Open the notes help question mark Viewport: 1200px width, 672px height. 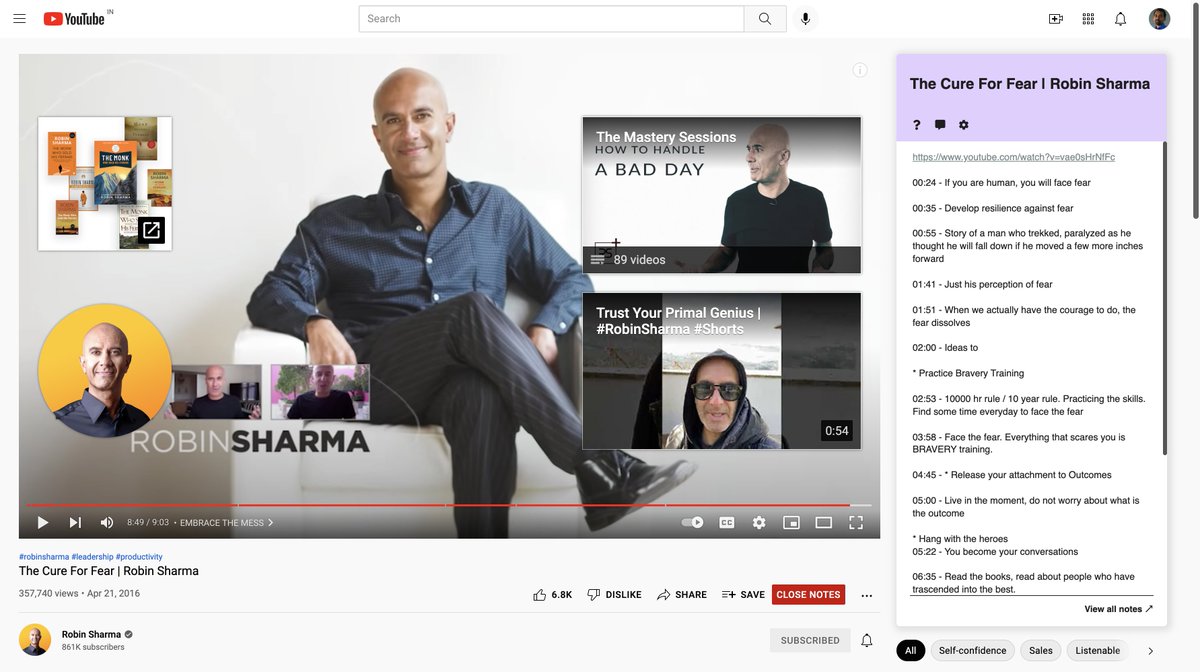coord(916,125)
